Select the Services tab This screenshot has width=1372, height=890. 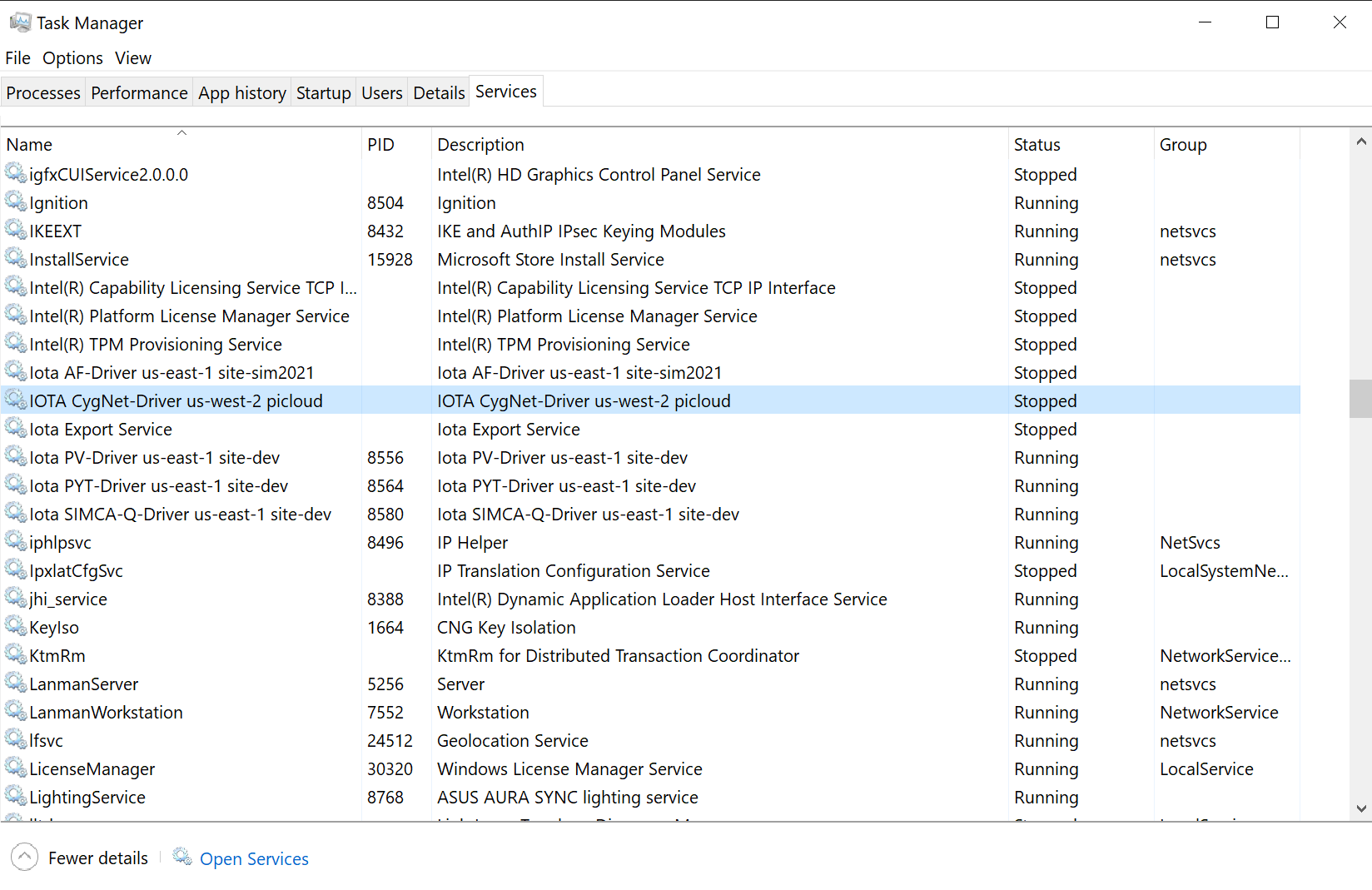(x=506, y=92)
